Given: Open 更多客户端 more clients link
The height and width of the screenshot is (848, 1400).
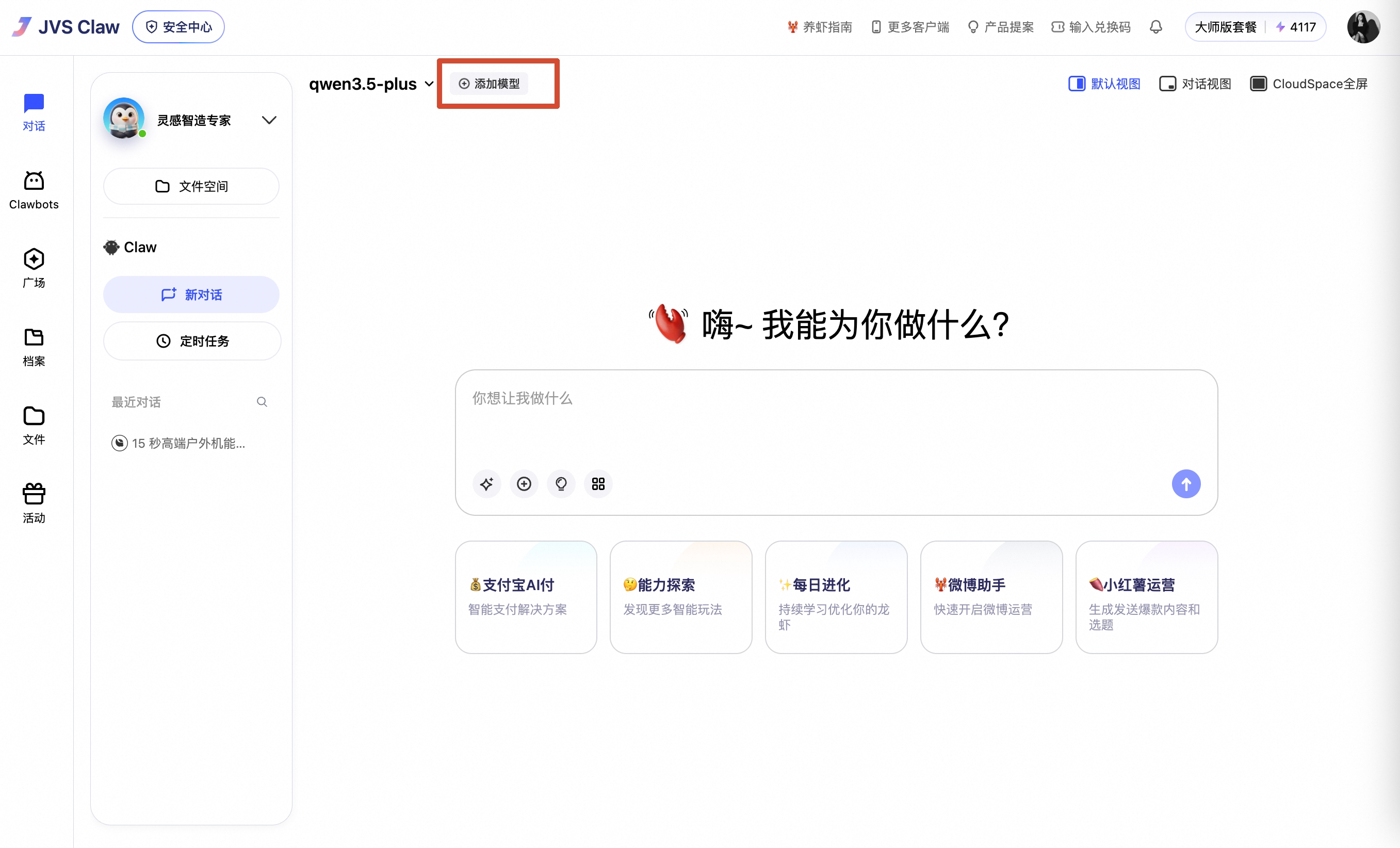Looking at the screenshot, I should click(x=910, y=27).
